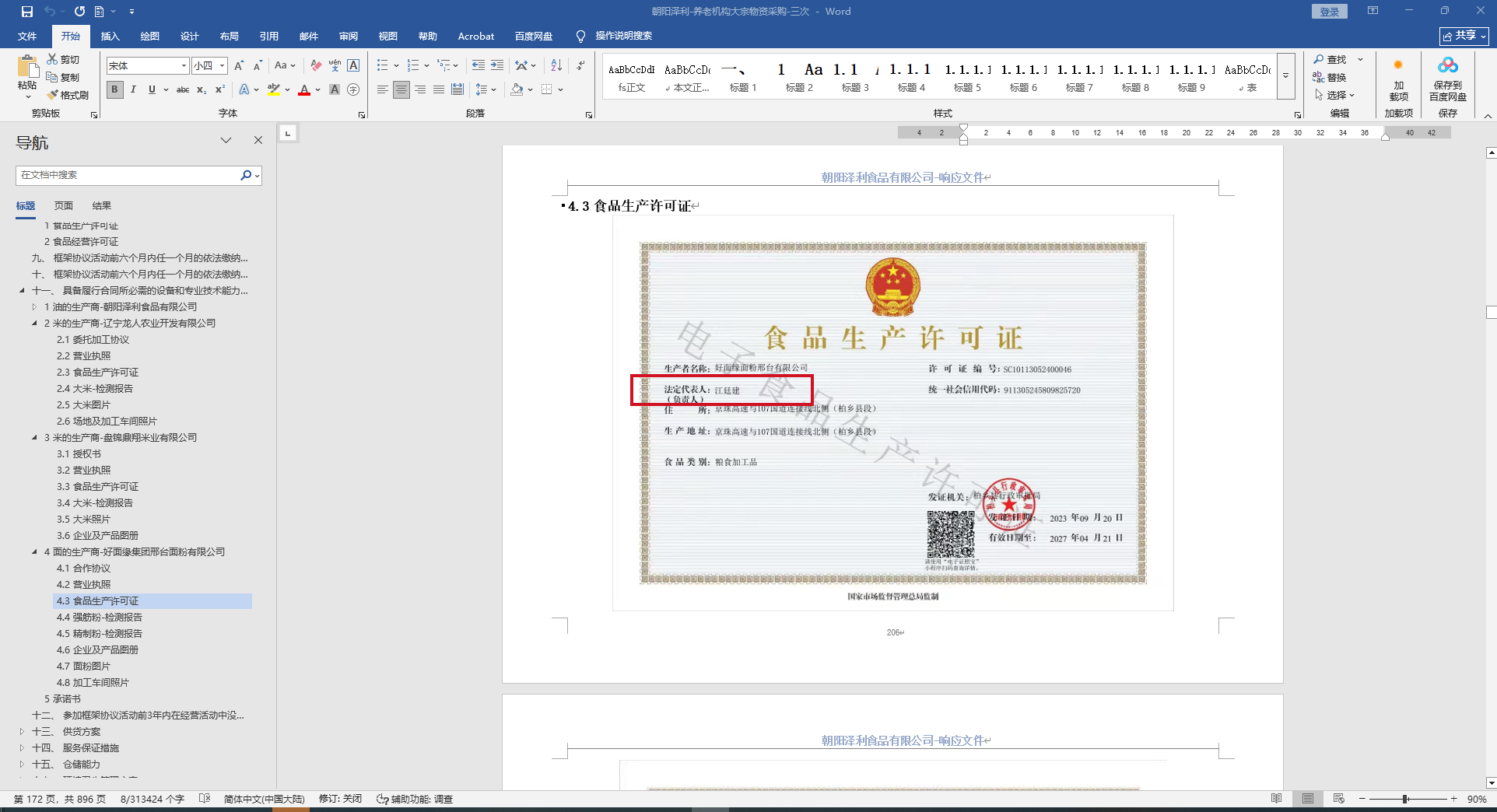Open the 视图 ribbon tab
The width and height of the screenshot is (1497, 812).
[x=388, y=36]
